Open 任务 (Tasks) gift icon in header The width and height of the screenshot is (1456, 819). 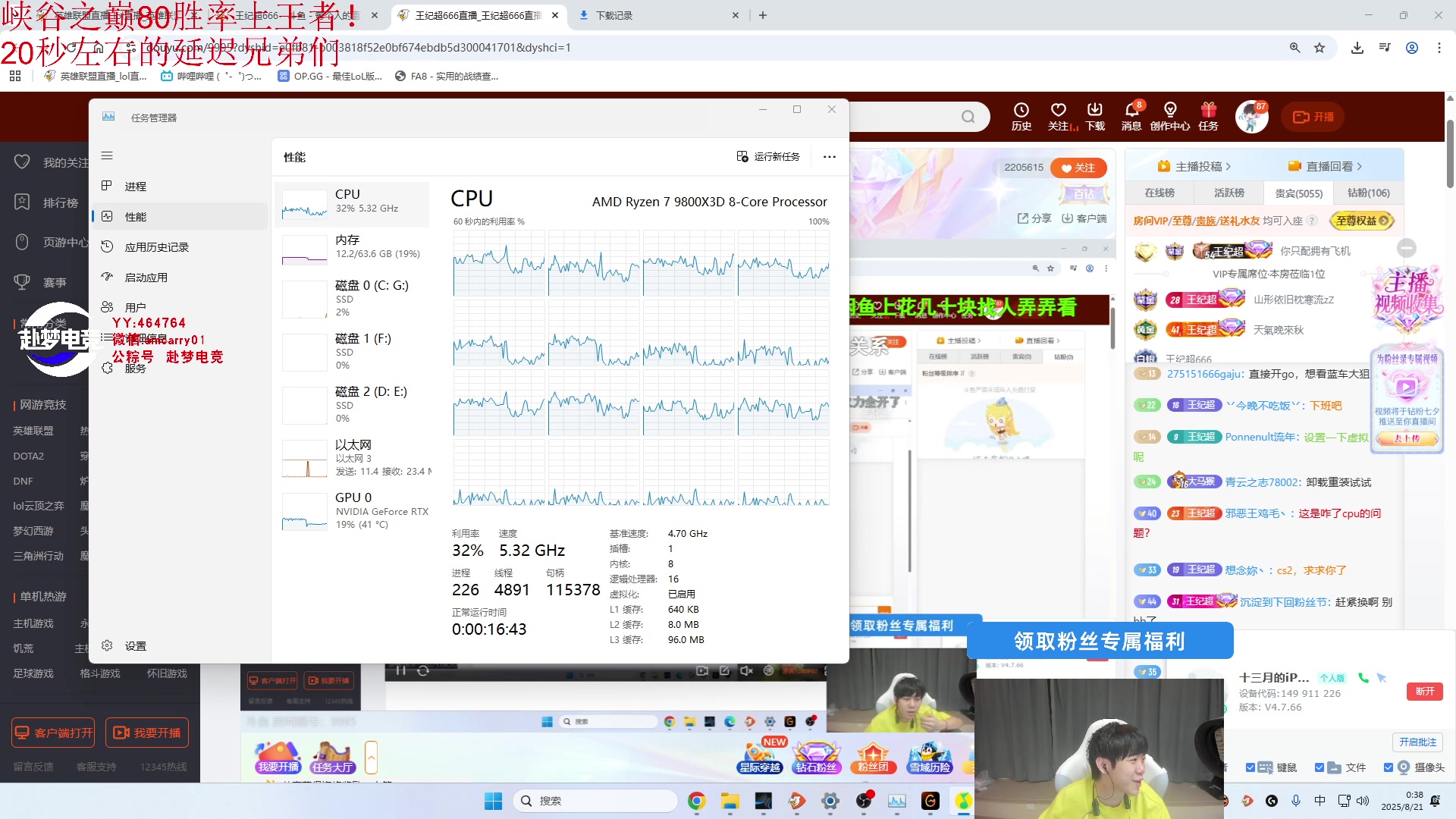click(1209, 117)
